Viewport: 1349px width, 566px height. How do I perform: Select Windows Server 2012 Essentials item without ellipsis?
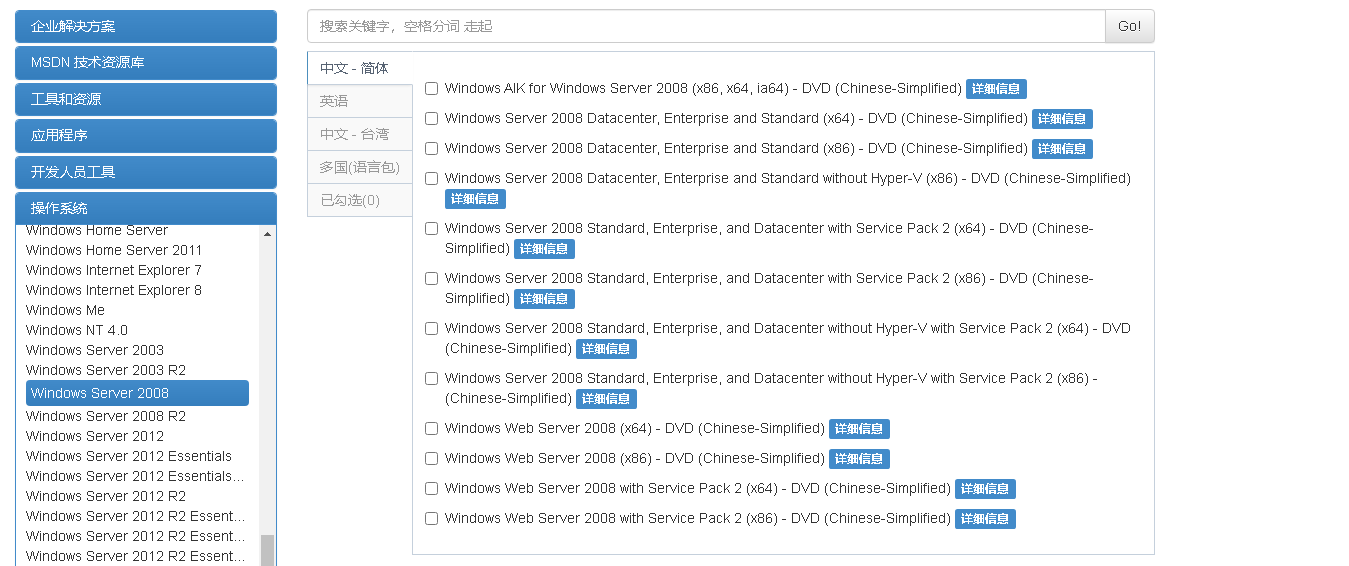pyautogui.click(x=129, y=456)
